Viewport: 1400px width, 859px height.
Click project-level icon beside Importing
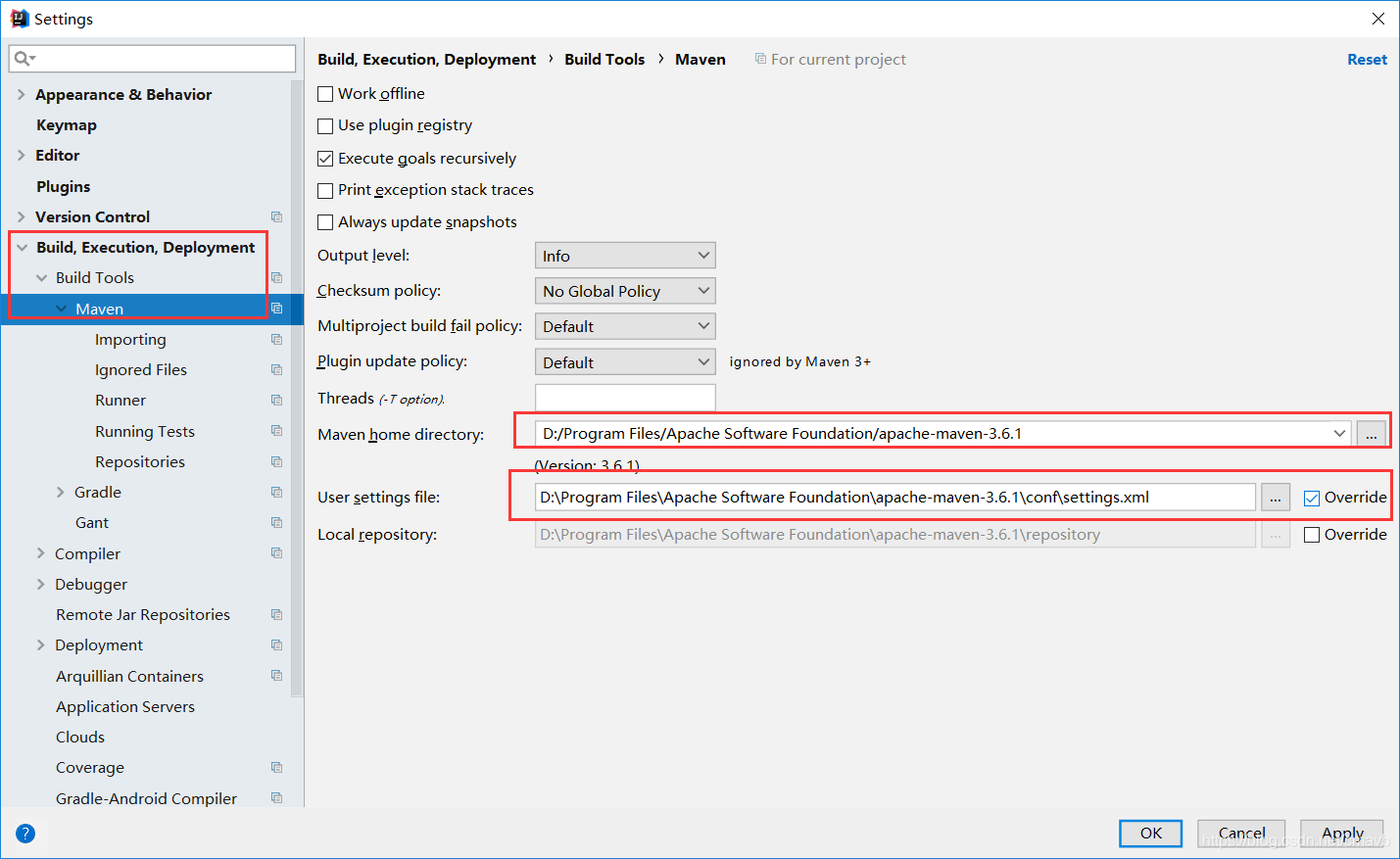[277, 339]
